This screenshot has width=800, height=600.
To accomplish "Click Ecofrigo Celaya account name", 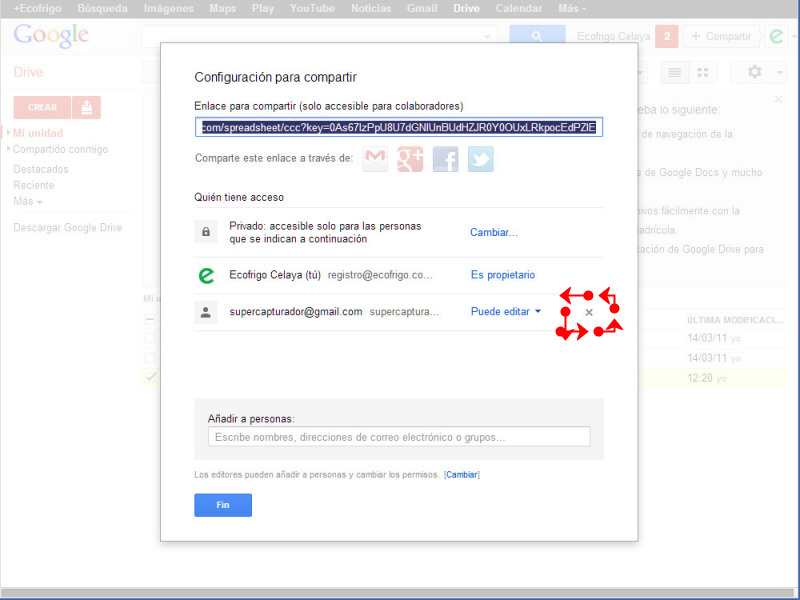I will (x=613, y=36).
